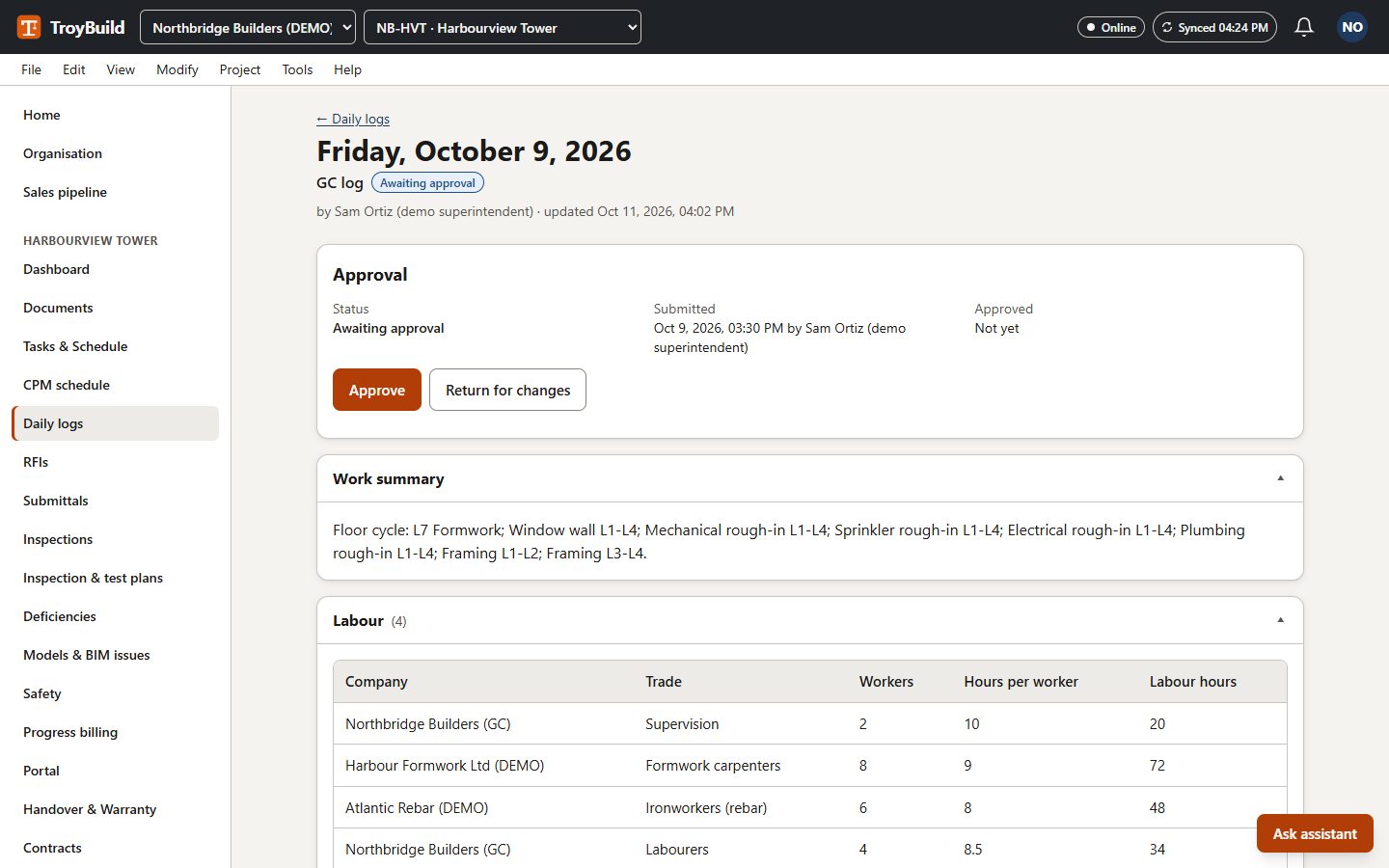Open the NO user avatar menu
Image resolution: width=1389 pixels, height=868 pixels.
(x=1352, y=27)
